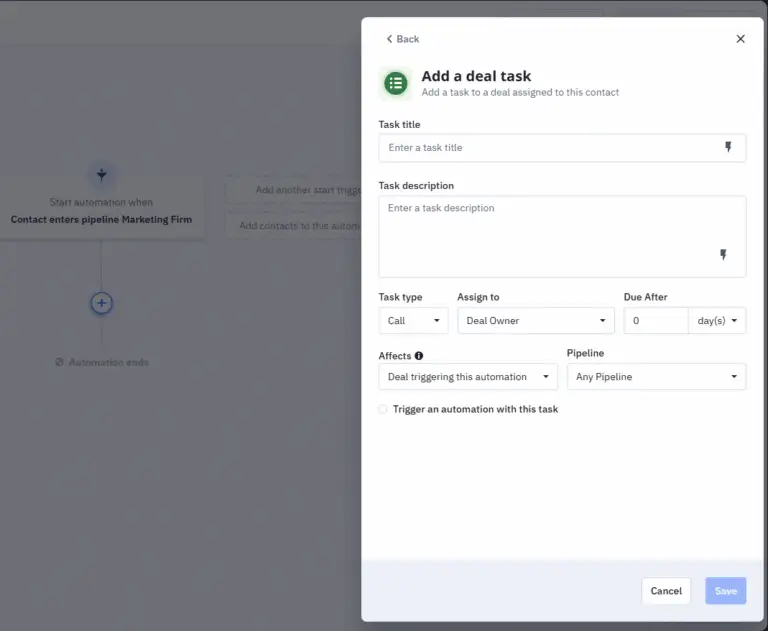
Task: Click Add contacts to this automation
Action: [x=294, y=226]
